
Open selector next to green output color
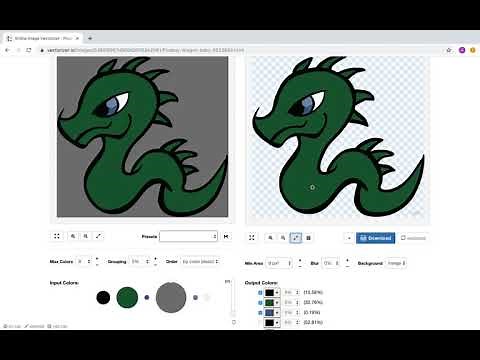pos(292,303)
